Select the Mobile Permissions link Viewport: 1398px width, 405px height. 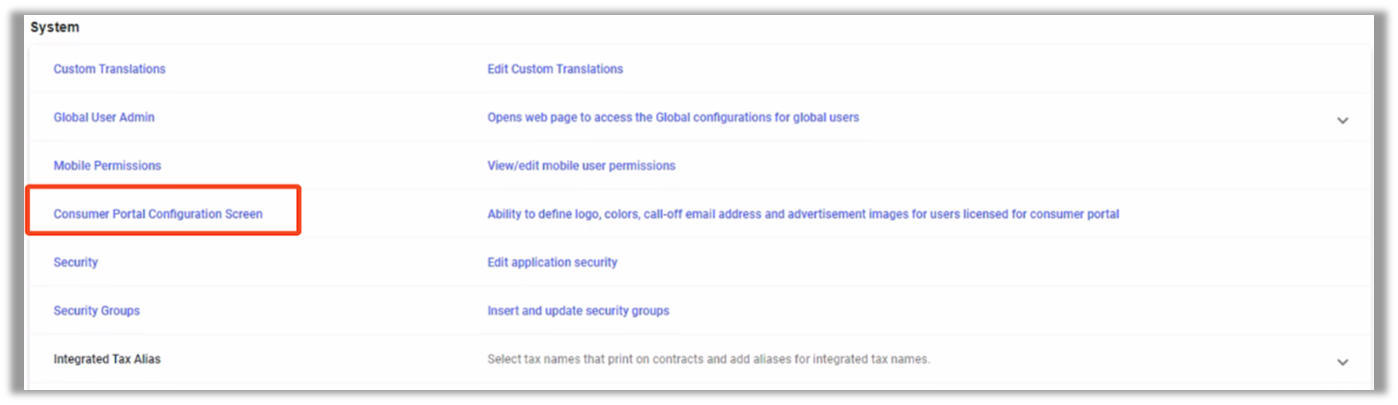[x=107, y=165]
